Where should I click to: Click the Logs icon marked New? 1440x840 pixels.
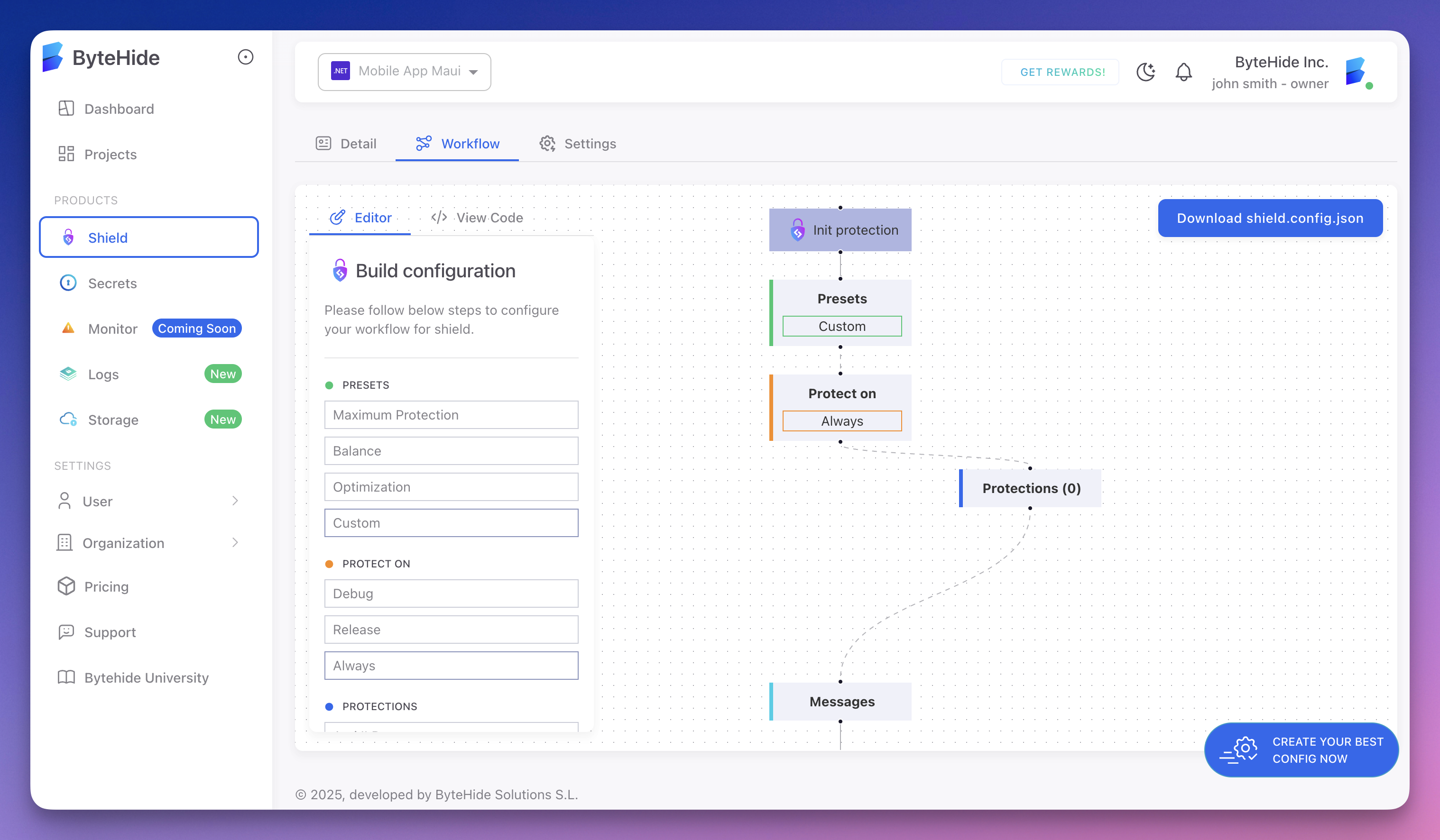tap(68, 374)
